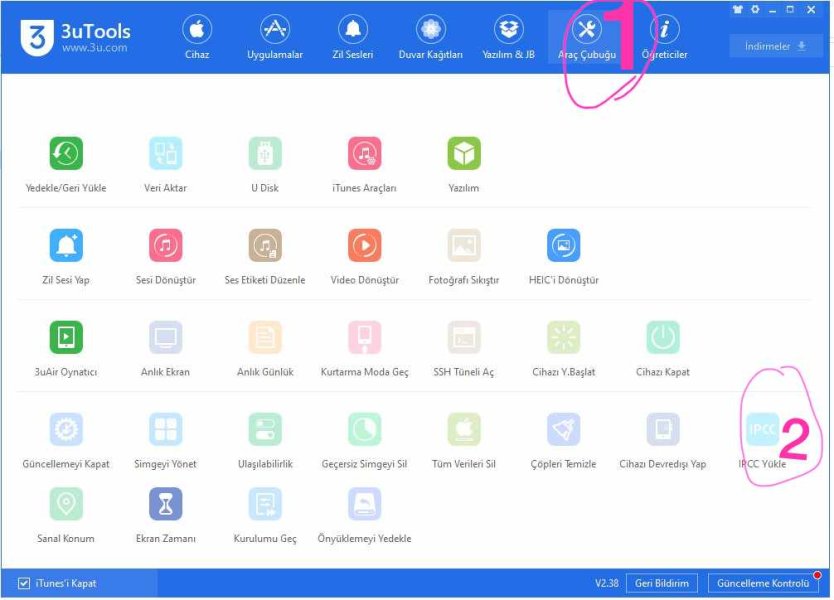Viewport: 834px width, 600px height.
Task: Click the İndirmeler button
Action: [775, 46]
